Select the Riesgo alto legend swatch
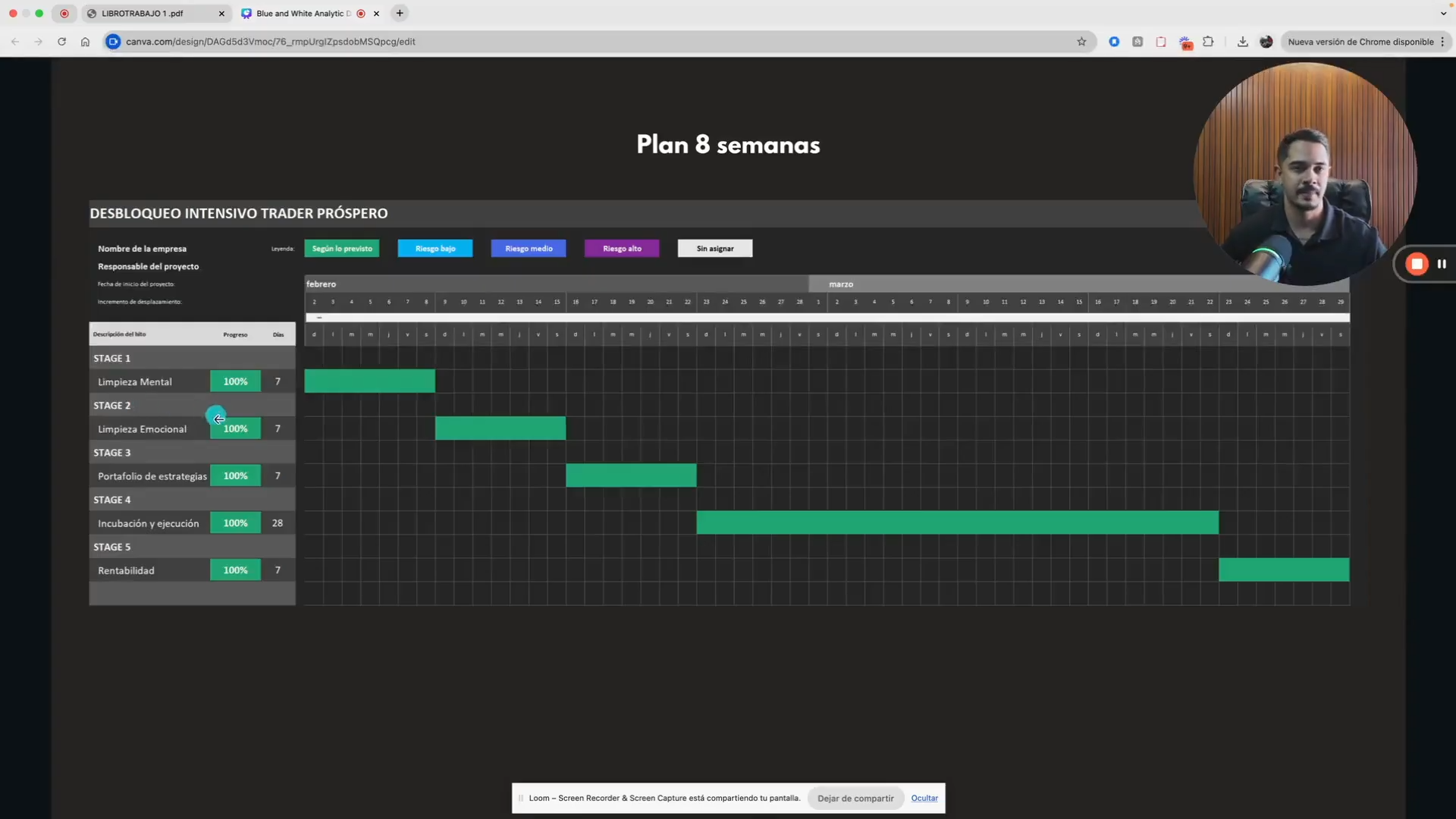The image size is (1456, 819). [x=622, y=249]
